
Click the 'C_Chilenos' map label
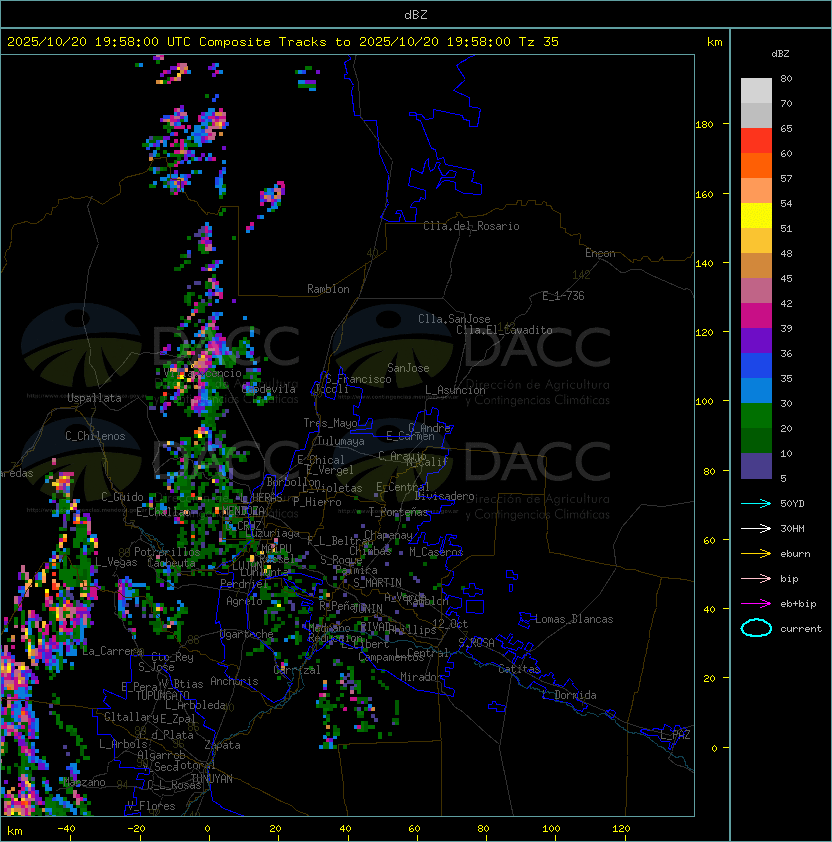tap(95, 436)
